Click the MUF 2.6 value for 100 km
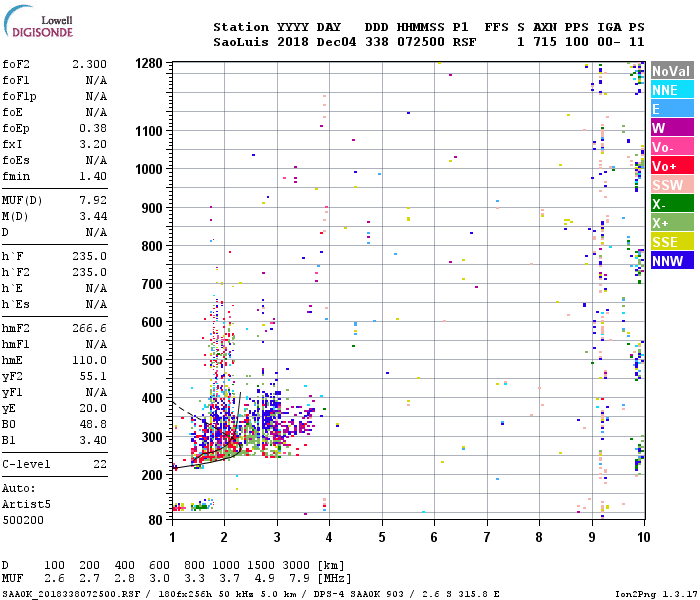700x600 pixels. click(54, 579)
